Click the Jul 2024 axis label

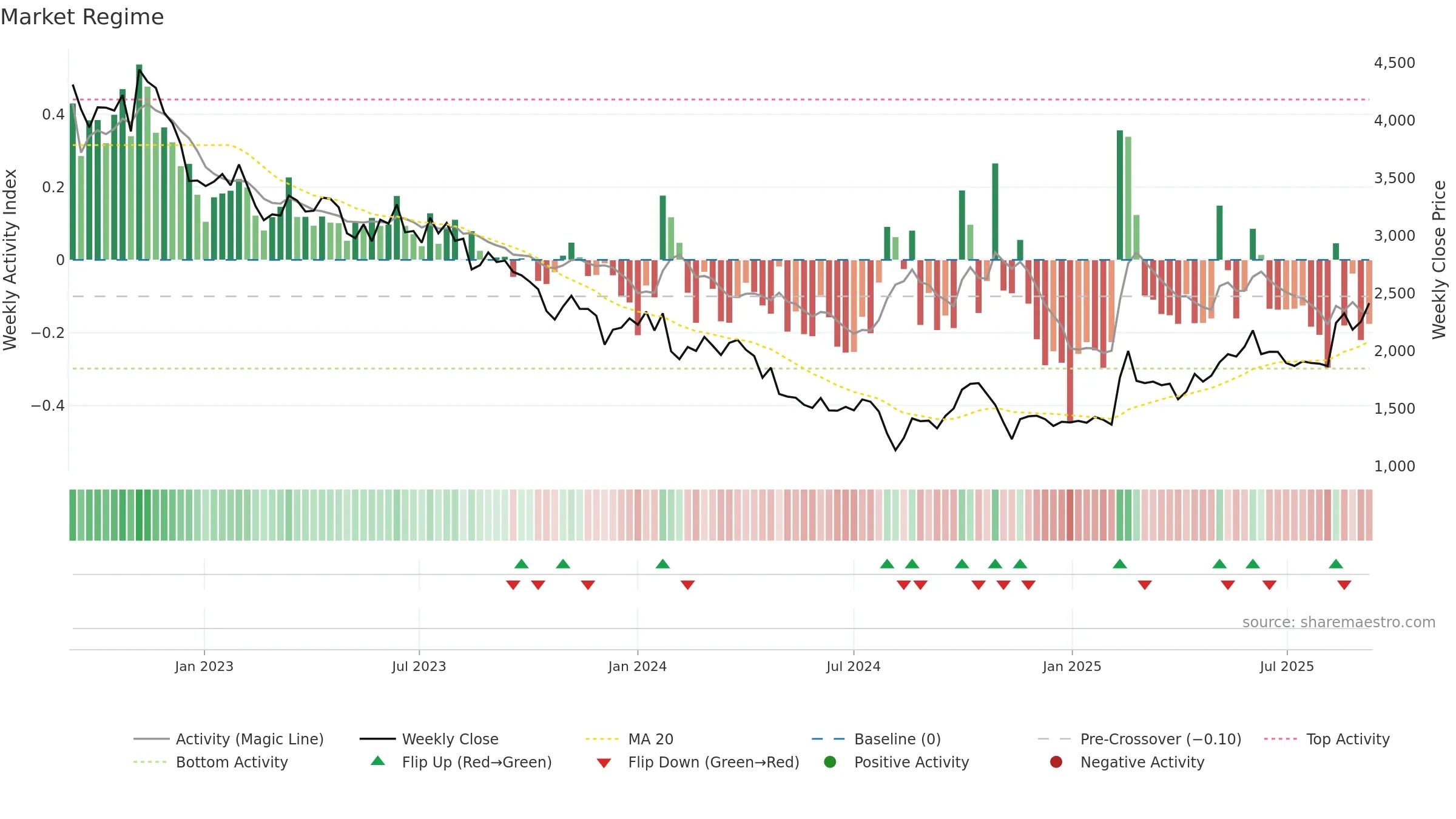coord(854,667)
